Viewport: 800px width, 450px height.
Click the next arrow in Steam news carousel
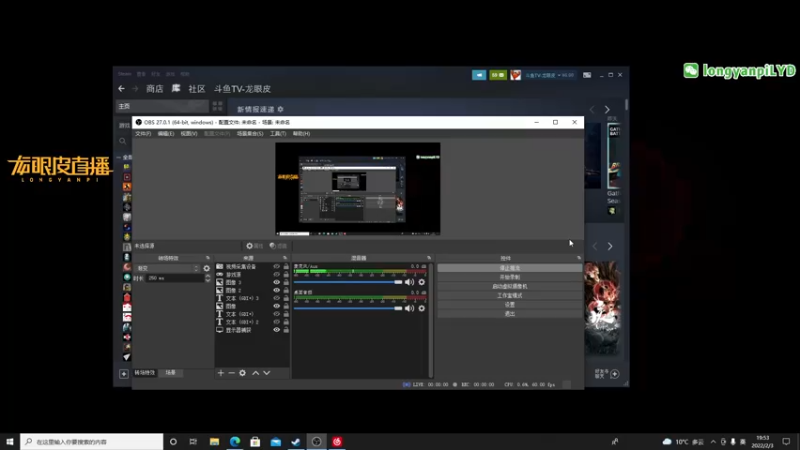click(607, 110)
